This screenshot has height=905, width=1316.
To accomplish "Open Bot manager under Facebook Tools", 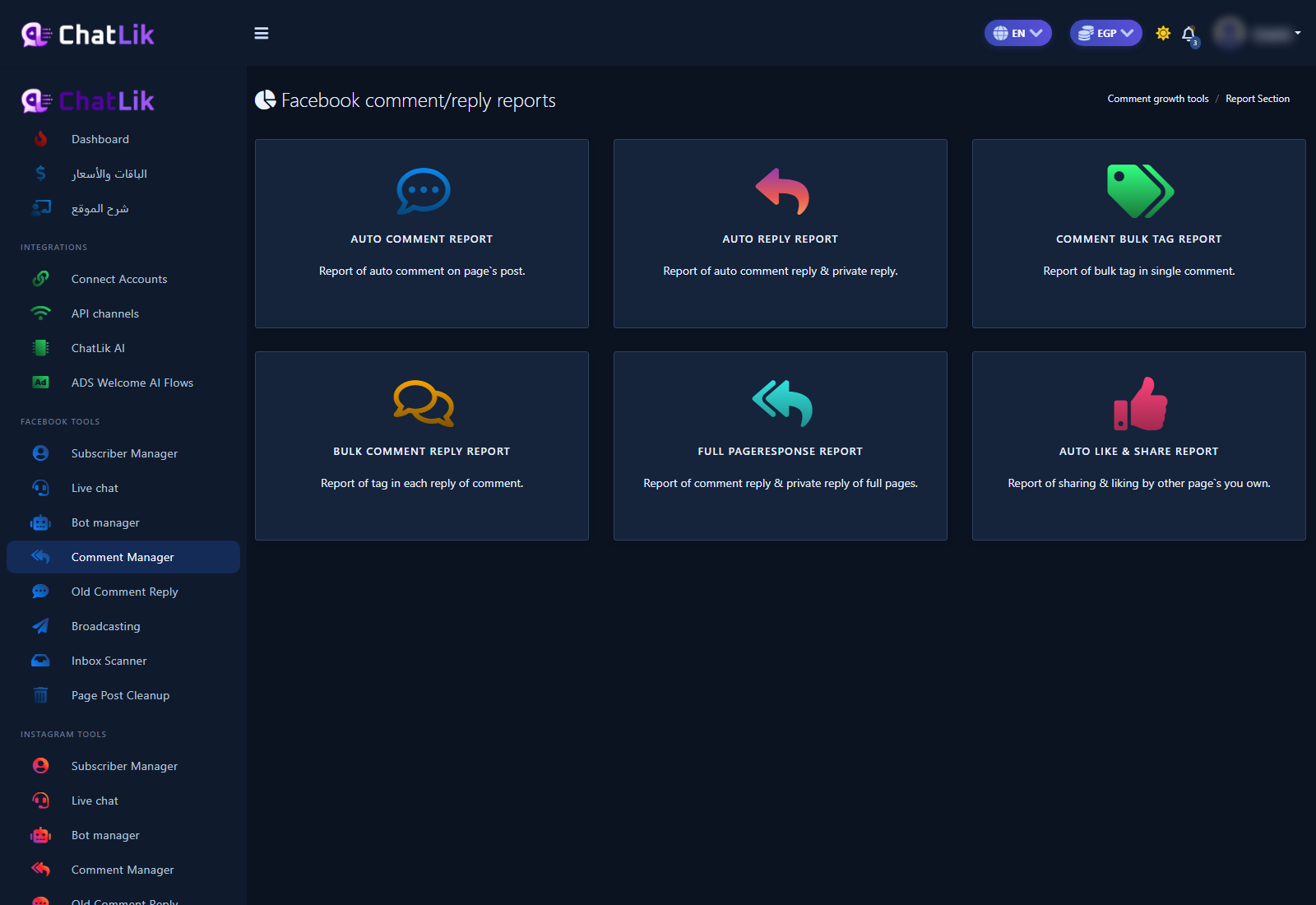I will (x=123, y=522).
